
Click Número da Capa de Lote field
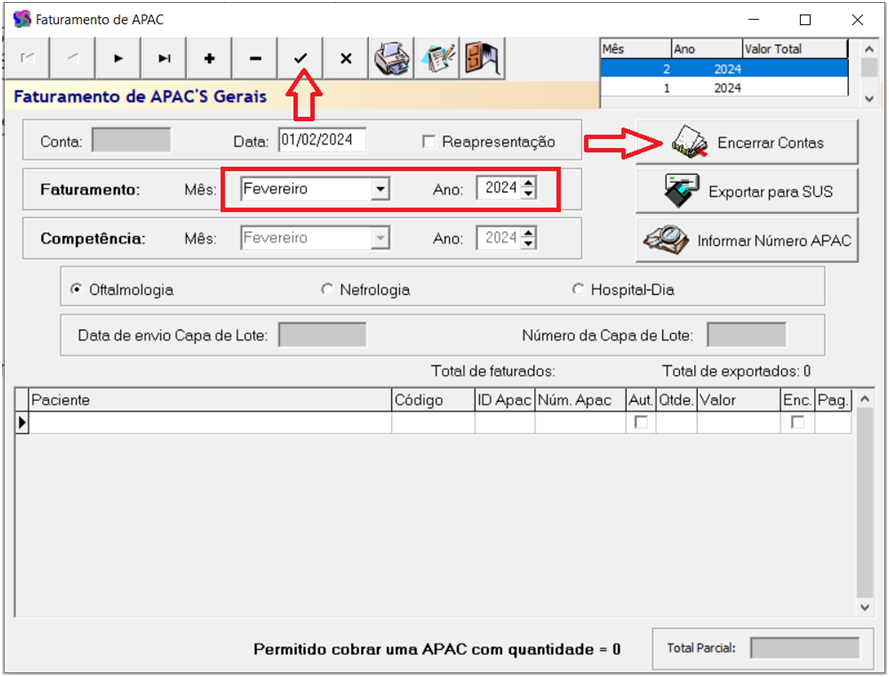pos(746,335)
